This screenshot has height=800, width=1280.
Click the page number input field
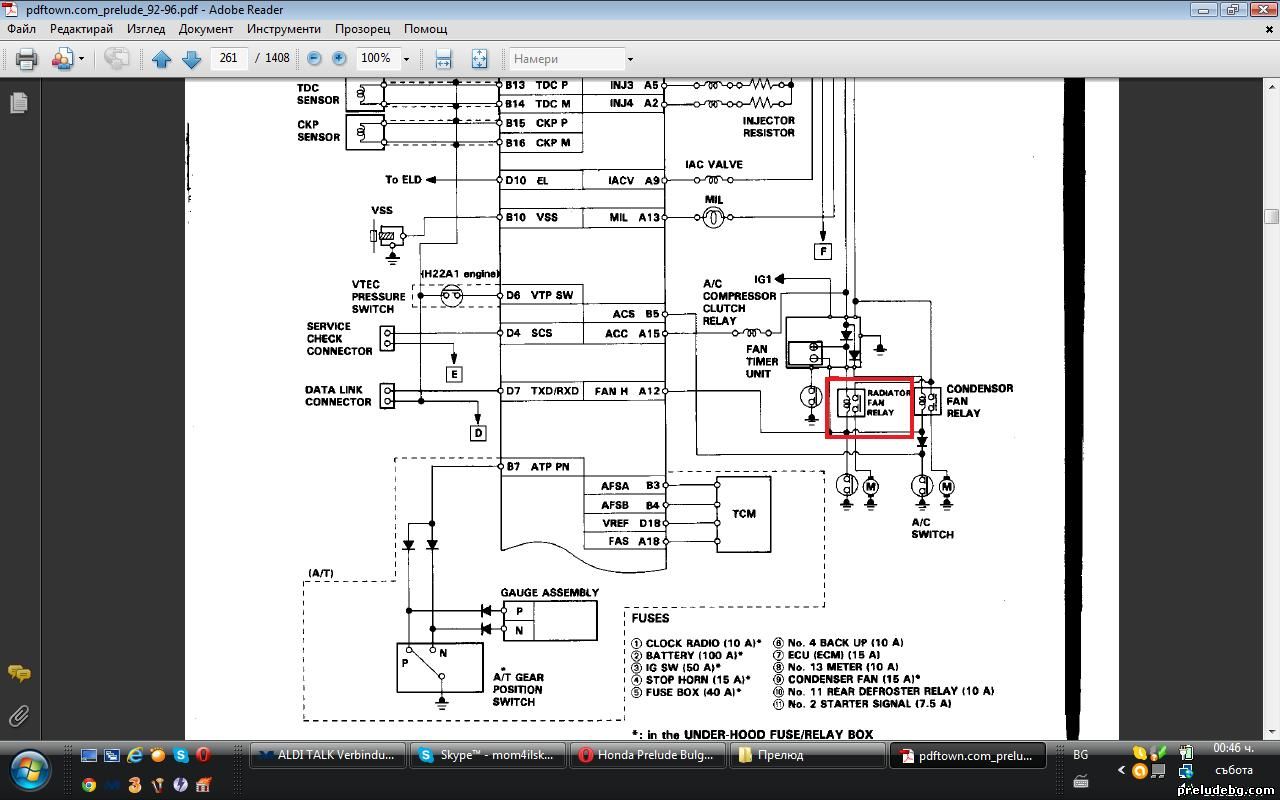click(x=229, y=58)
